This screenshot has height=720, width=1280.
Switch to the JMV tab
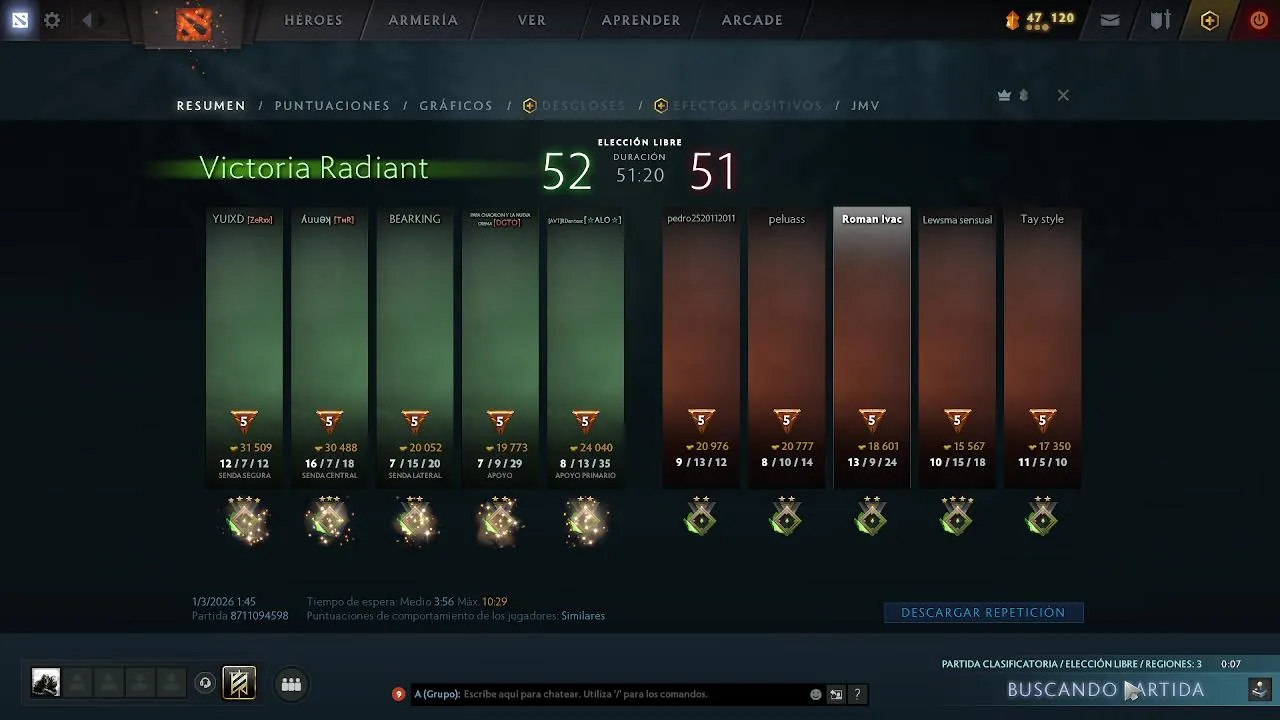[866, 106]
